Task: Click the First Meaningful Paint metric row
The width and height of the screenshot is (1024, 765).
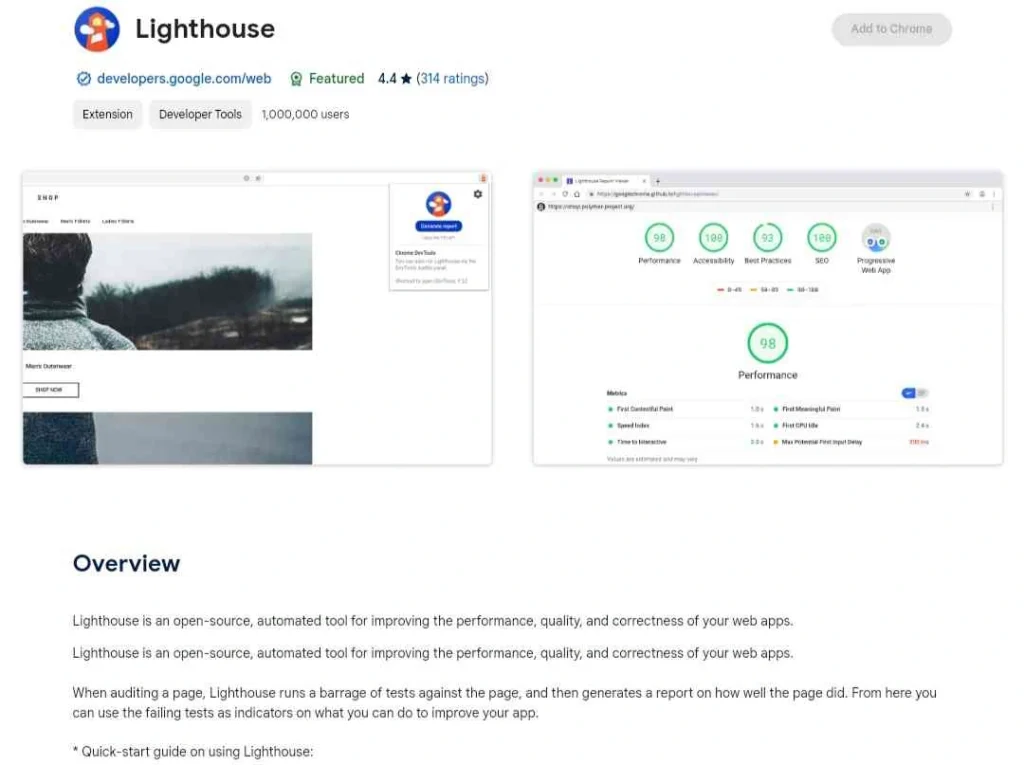Action: point(851,409)
